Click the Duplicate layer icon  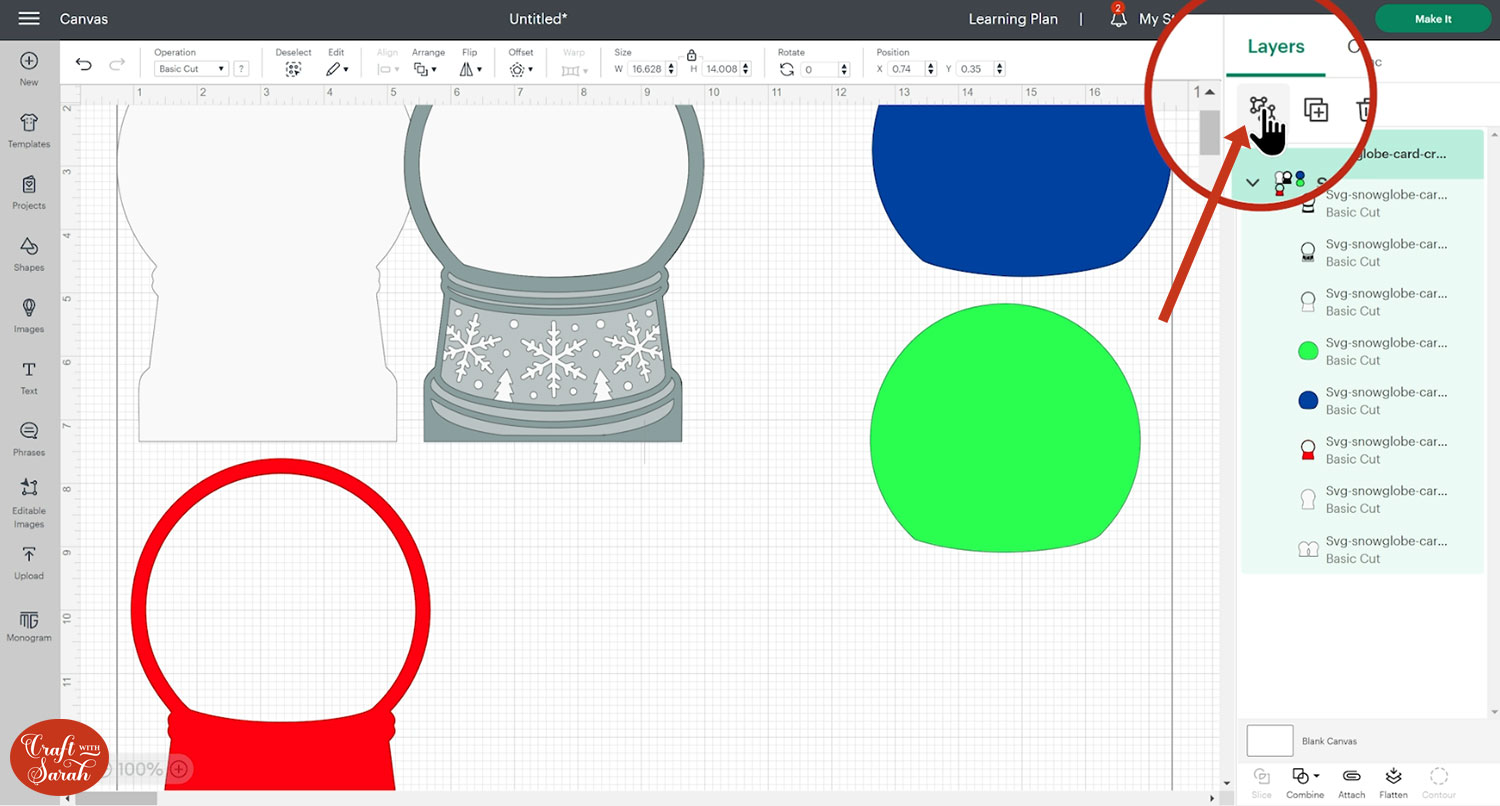1316,110
